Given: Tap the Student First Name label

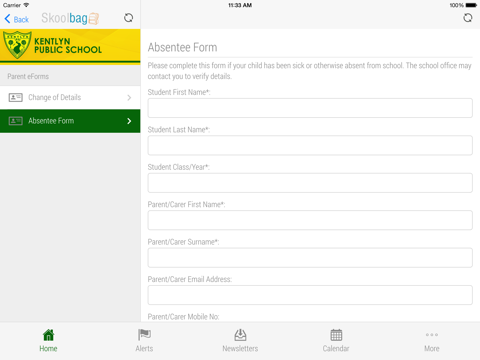Looking at the screenshot, I should [x=179, y=92].
